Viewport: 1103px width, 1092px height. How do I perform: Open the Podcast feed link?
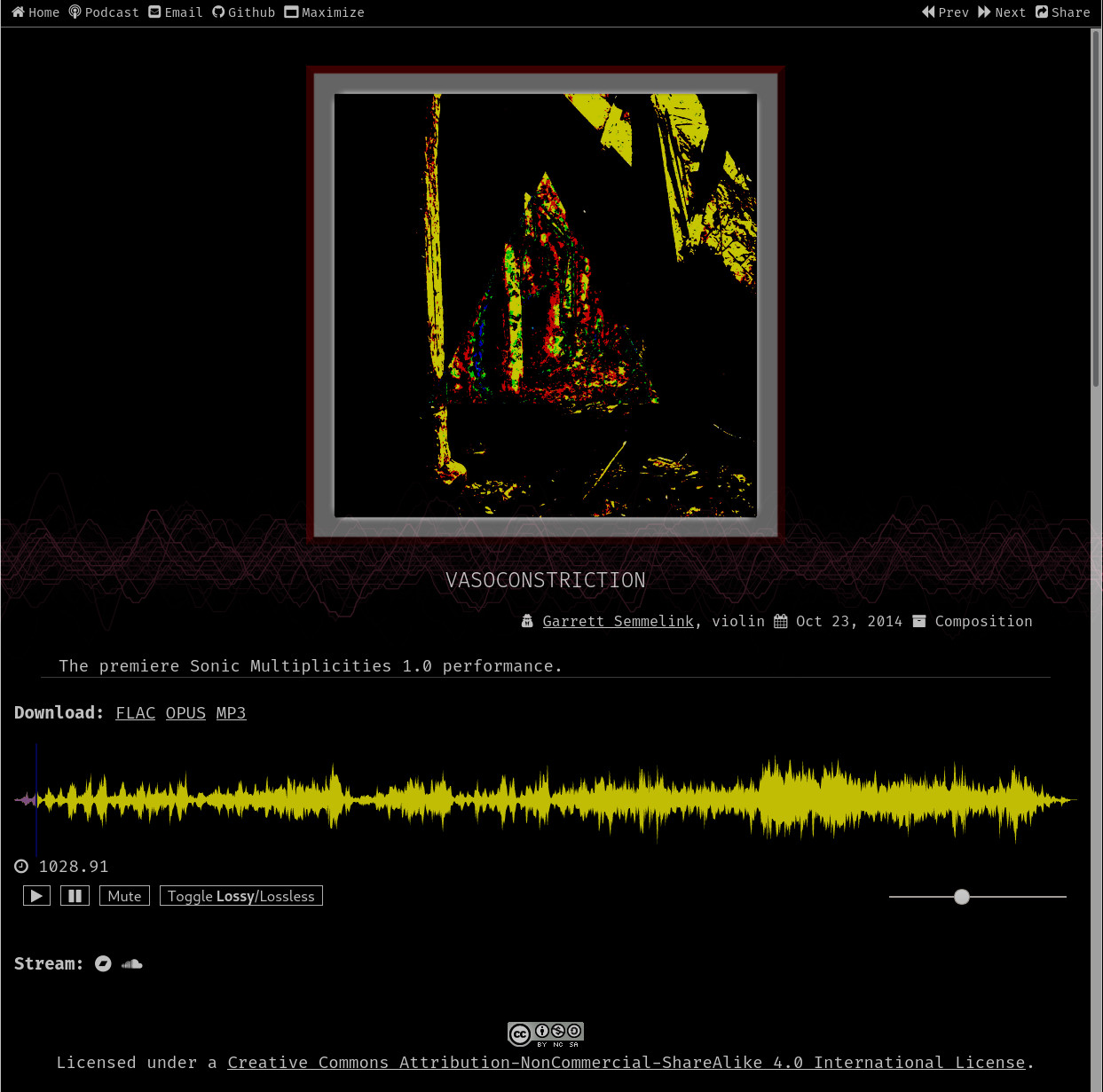tap(104, 12)
